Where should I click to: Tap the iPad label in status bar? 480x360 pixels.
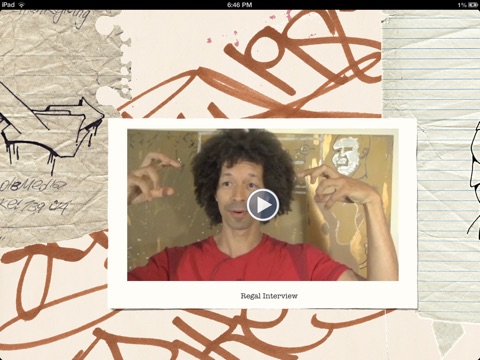tap(8, 5)
